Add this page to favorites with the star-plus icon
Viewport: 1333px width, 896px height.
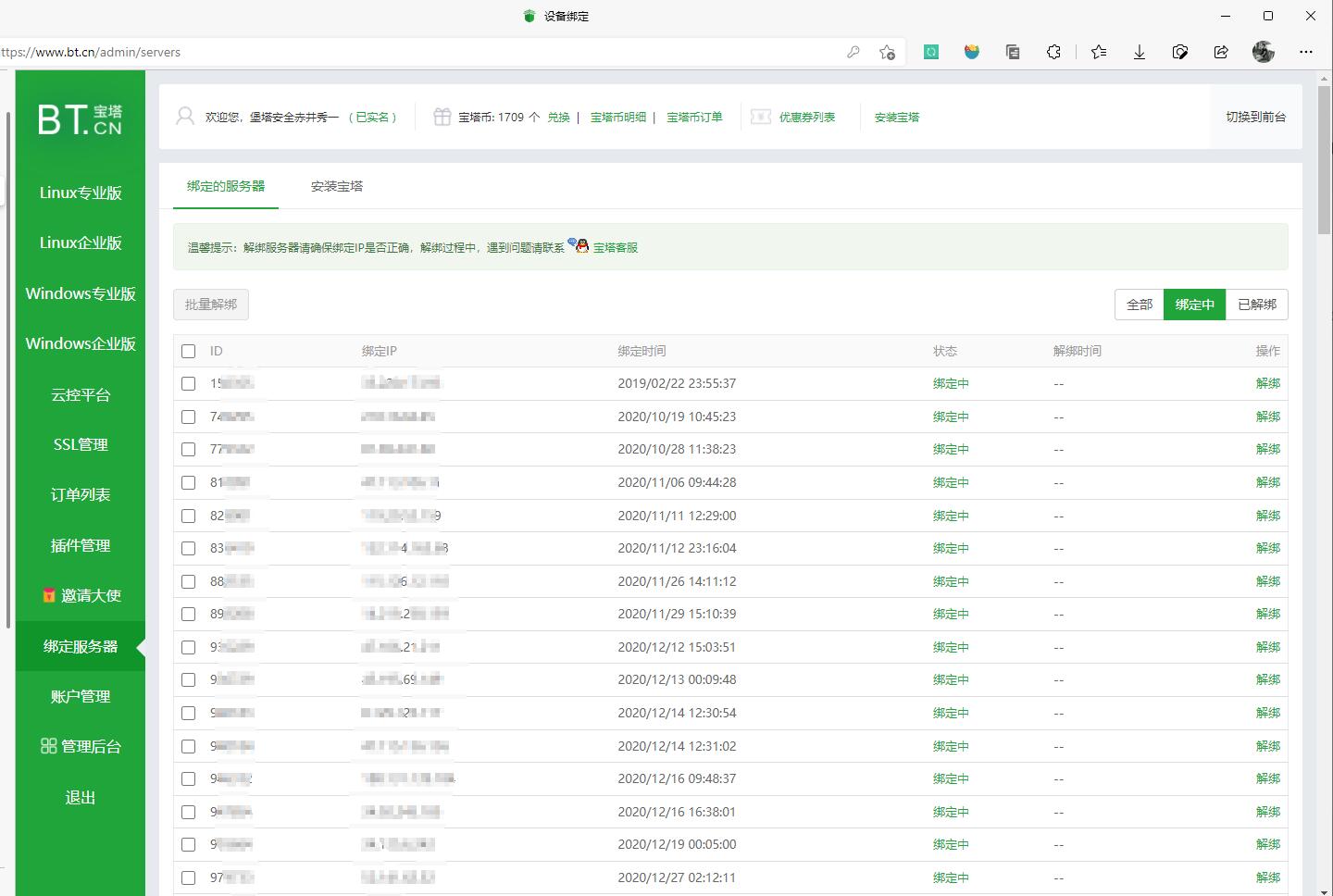887,52
